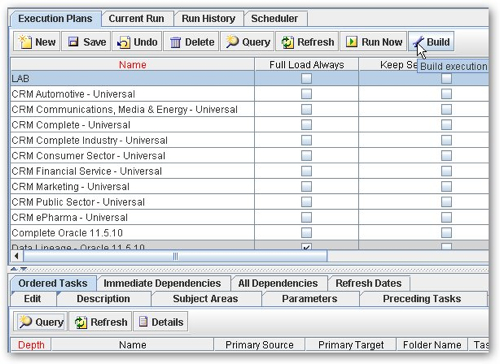Select CRM Marketing - Universal row name

click(70, 186)
